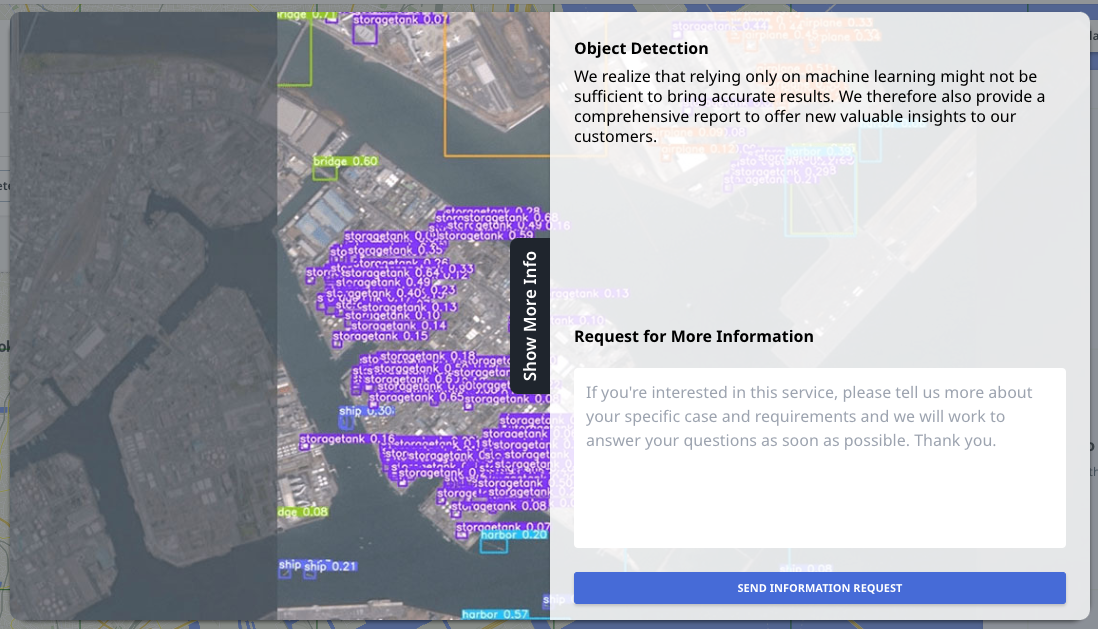Viewport: 1098px width, 629px height.
Task: Click the harbor 0.57 detection label
Action: click(x=495, y=614)
